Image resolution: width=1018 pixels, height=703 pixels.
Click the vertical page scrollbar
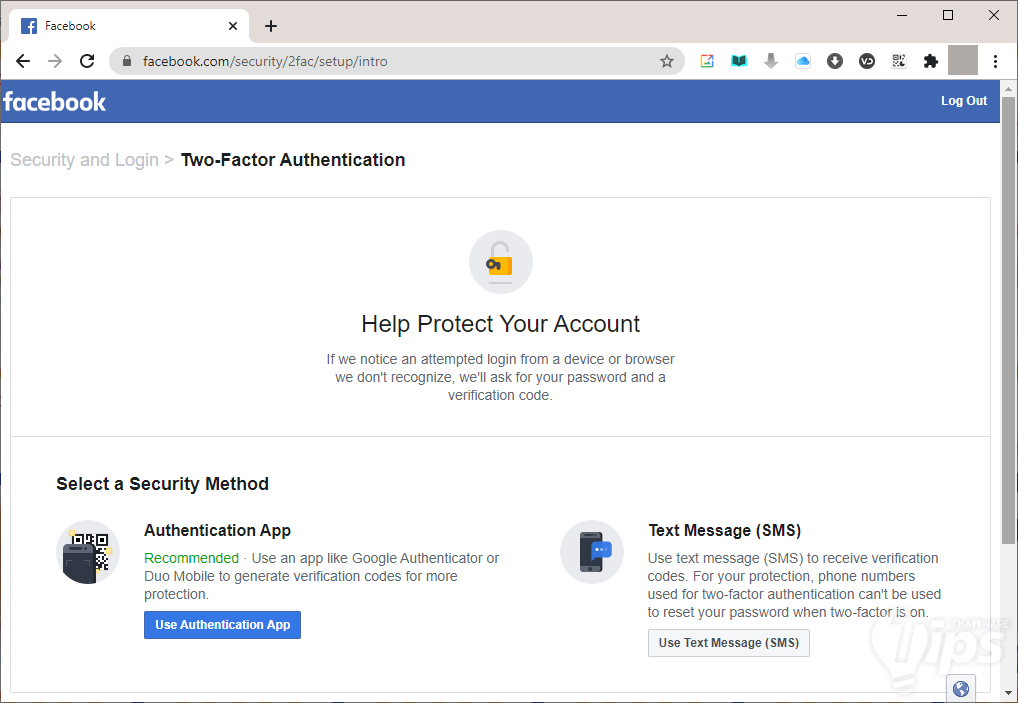(1008, 330)
